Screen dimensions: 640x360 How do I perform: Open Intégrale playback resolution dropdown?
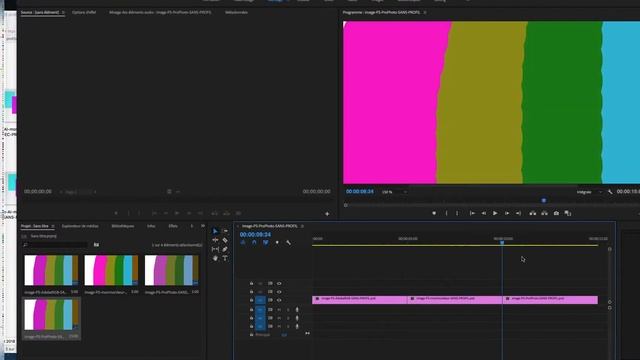click(x=589, y=191)
